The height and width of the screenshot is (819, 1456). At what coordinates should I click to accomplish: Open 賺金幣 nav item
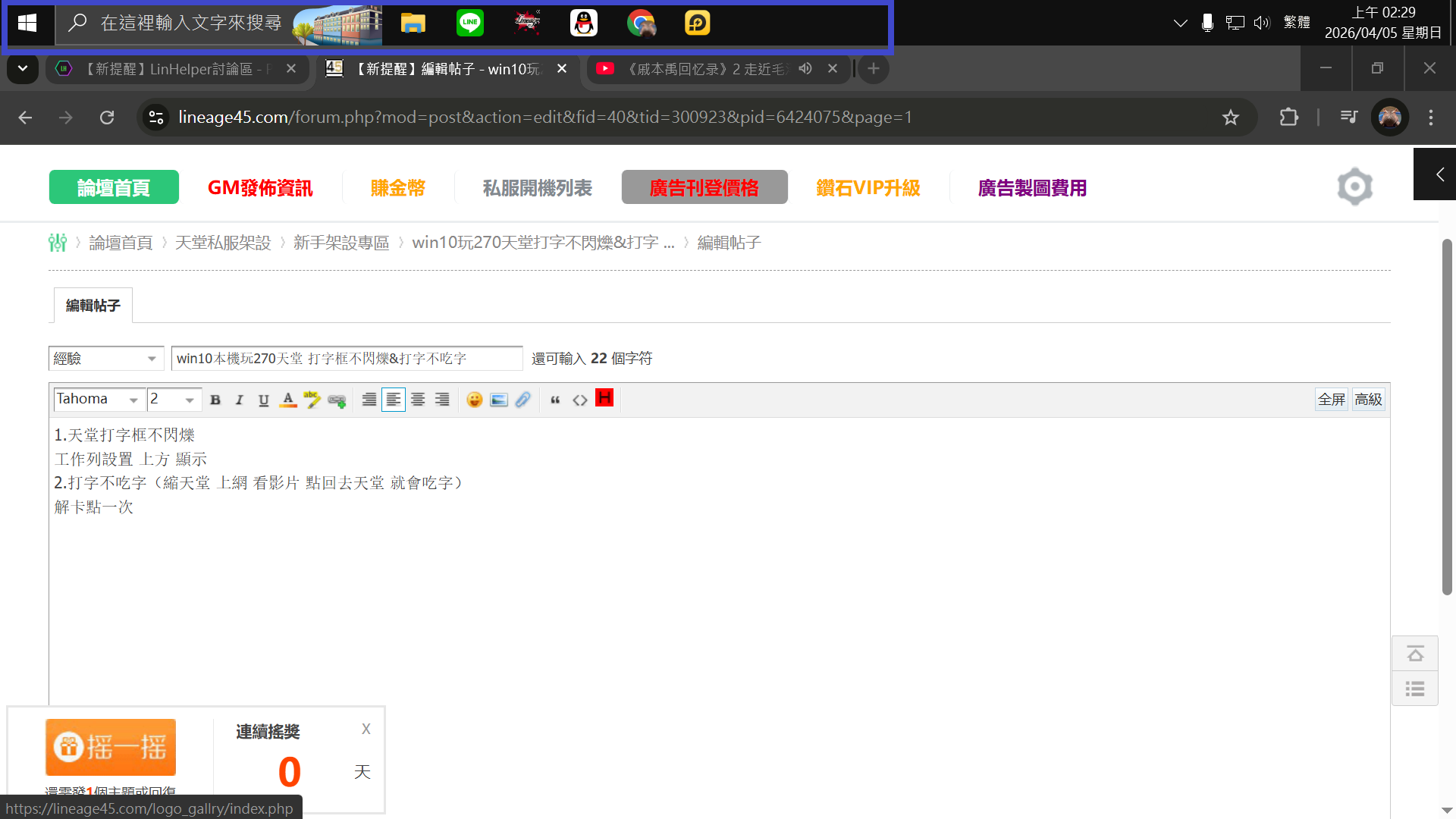pyautogui.click(x=398, y=187)
